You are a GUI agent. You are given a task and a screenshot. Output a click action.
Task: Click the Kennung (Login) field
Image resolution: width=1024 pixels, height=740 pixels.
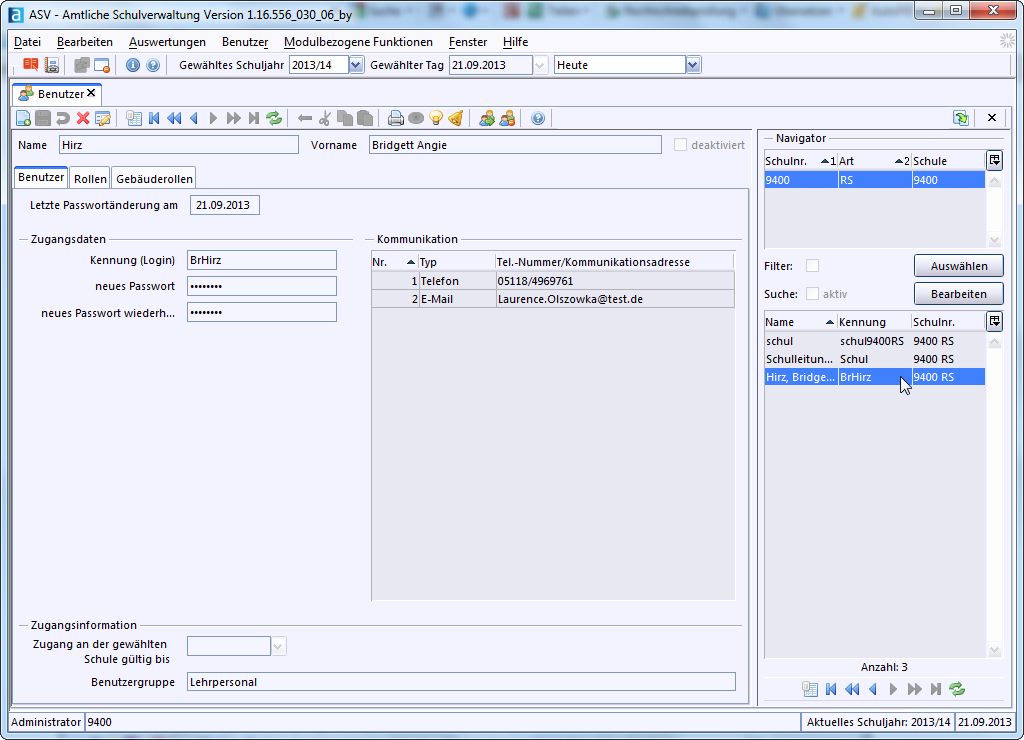coord(262,260)
